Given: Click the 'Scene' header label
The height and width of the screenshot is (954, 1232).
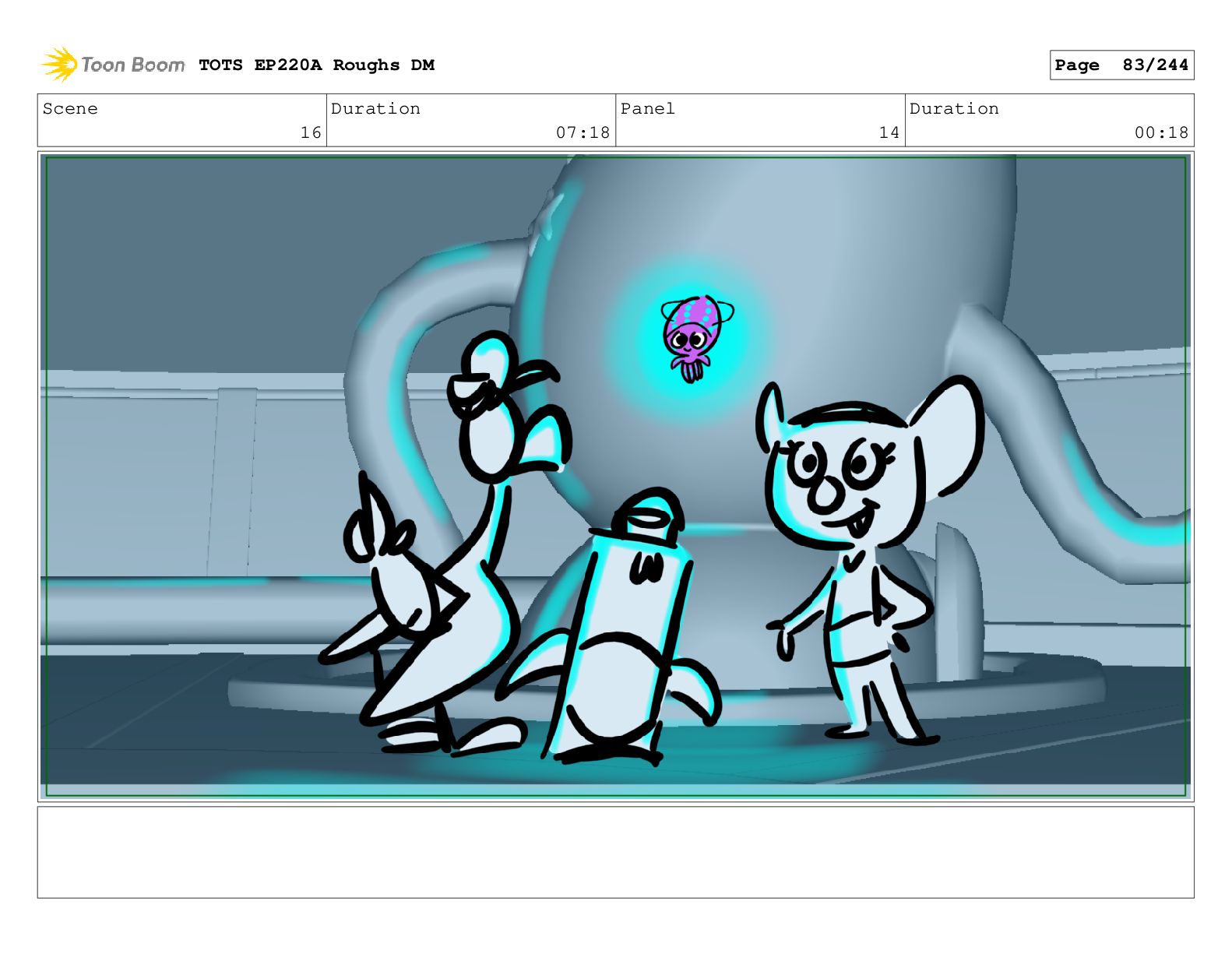Looking at the screenshot, I should click(70, 109).
